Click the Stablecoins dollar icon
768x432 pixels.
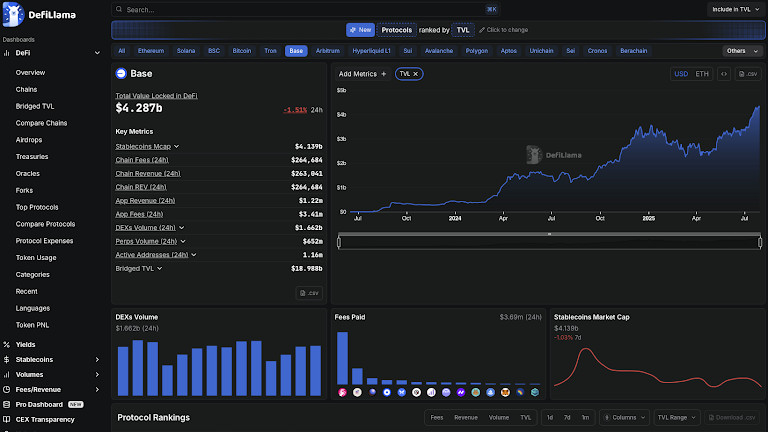tap(6, 360)
